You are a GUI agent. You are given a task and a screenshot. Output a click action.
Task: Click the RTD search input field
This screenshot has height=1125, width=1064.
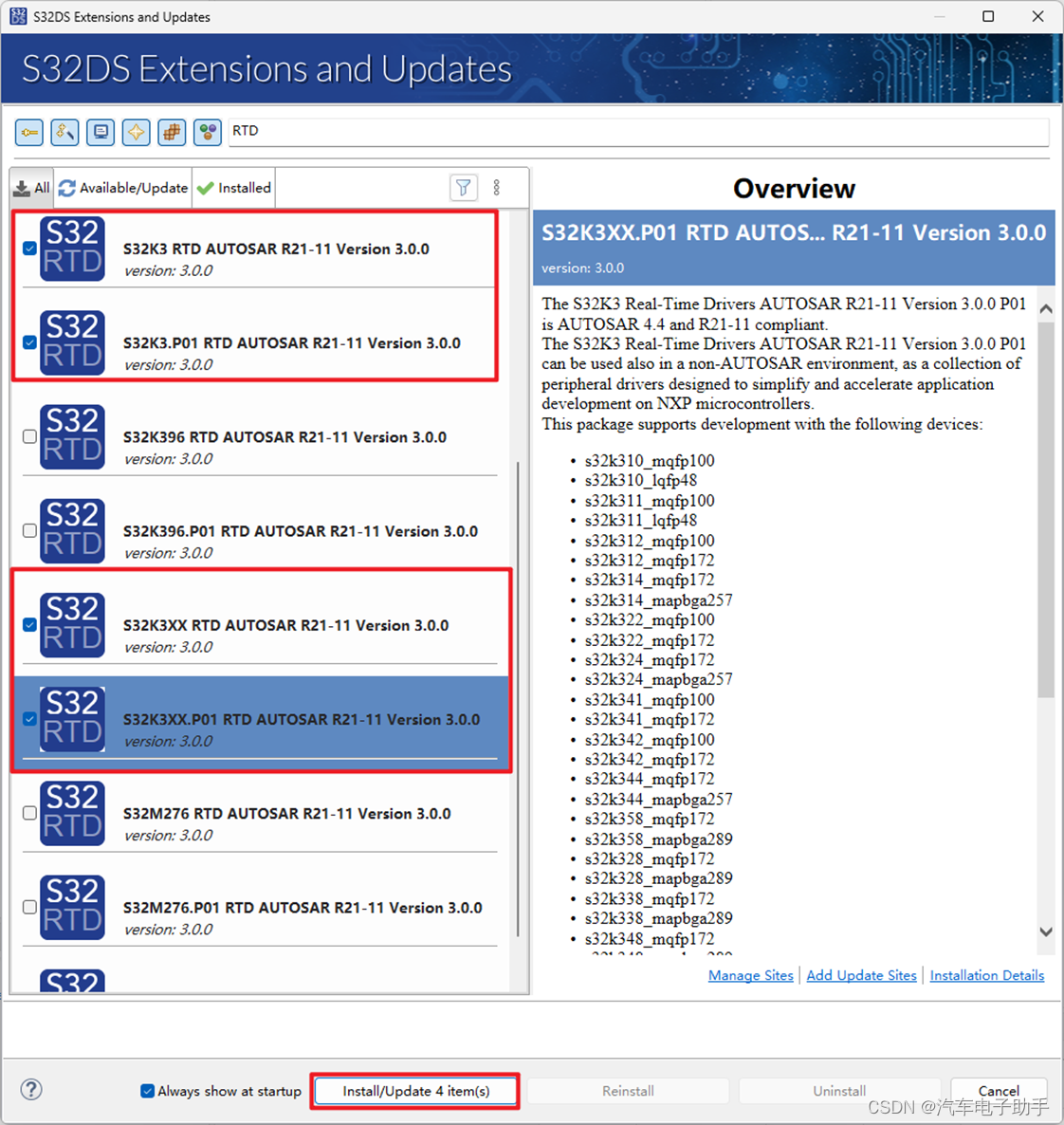click(x=638, y=131)
